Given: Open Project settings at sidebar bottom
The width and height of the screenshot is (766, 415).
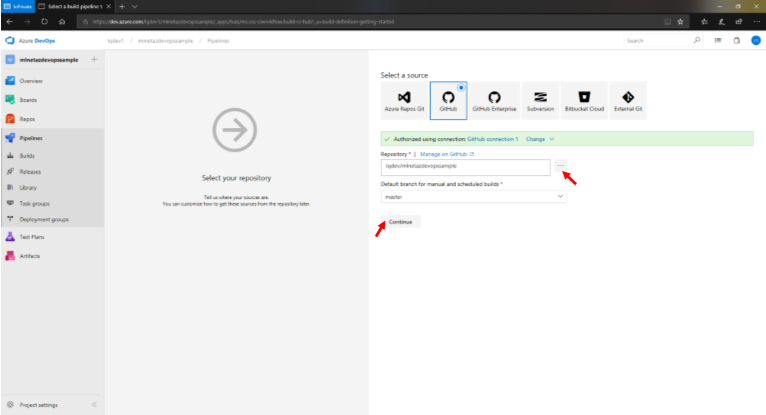Looking at the screenshot, I should 38,405.
